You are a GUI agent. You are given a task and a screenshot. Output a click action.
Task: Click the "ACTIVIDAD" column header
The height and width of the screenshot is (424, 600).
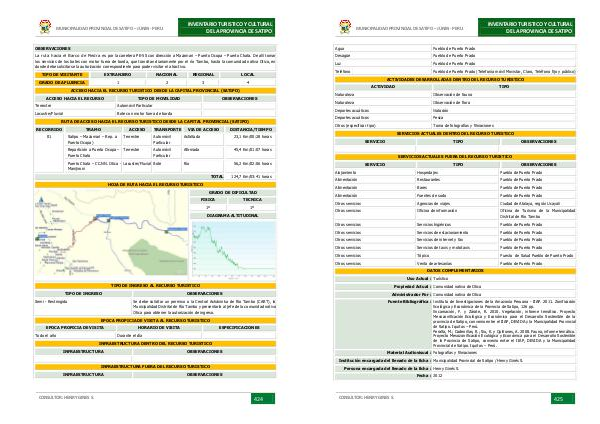383,87
